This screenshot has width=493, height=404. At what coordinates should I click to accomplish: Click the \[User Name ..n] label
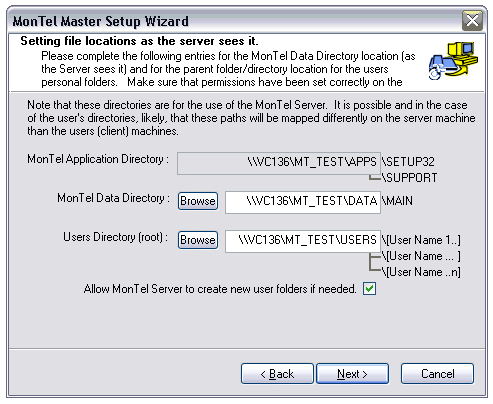click(421, 272)
